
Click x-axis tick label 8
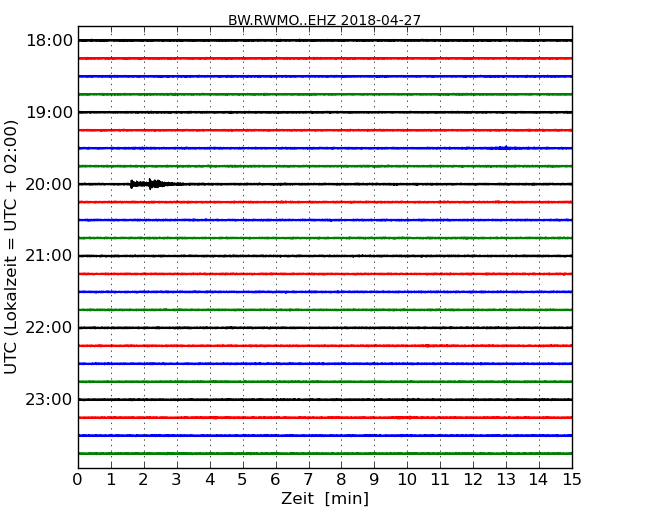click(x=341, y=480)
